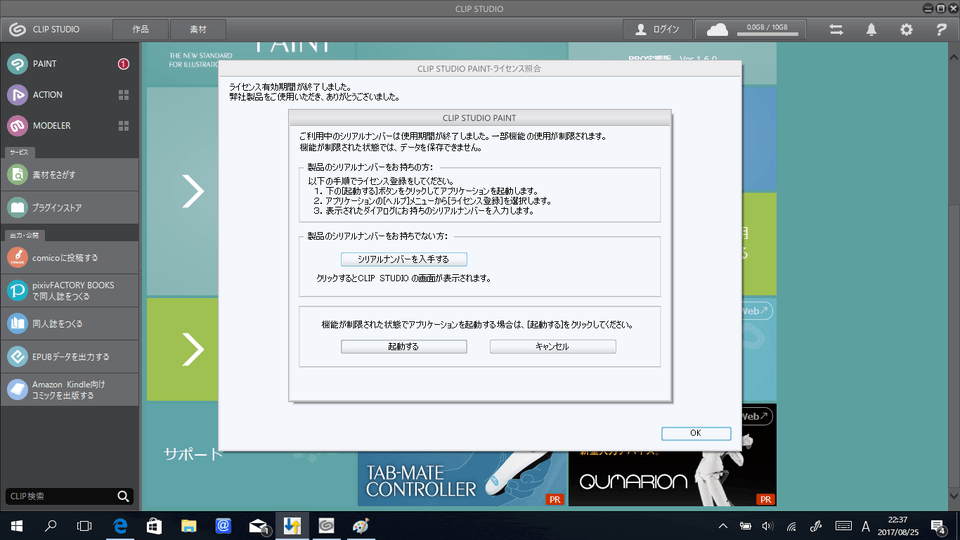The image size is (960, 540).
Task: Open Microsoft Edge from the taskbar
Action: point(120,525)
